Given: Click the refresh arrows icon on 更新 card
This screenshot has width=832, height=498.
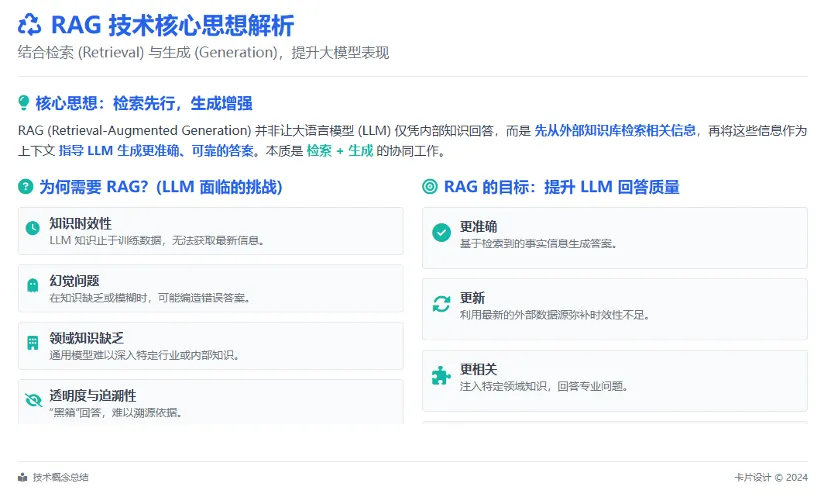Looking at the screenshot, I should [x=441, y=304].
